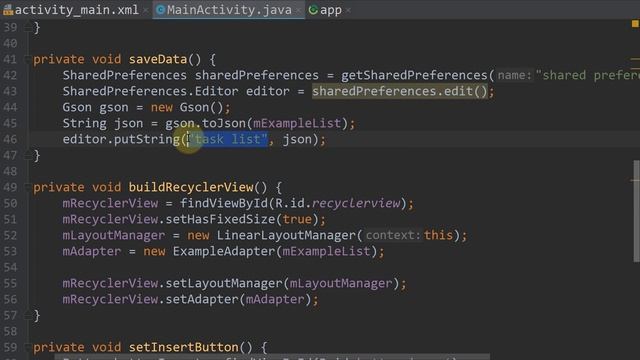Collapse the setInsertButton method fold marker
The image size is (640, 360).
(x=27, y=348)
